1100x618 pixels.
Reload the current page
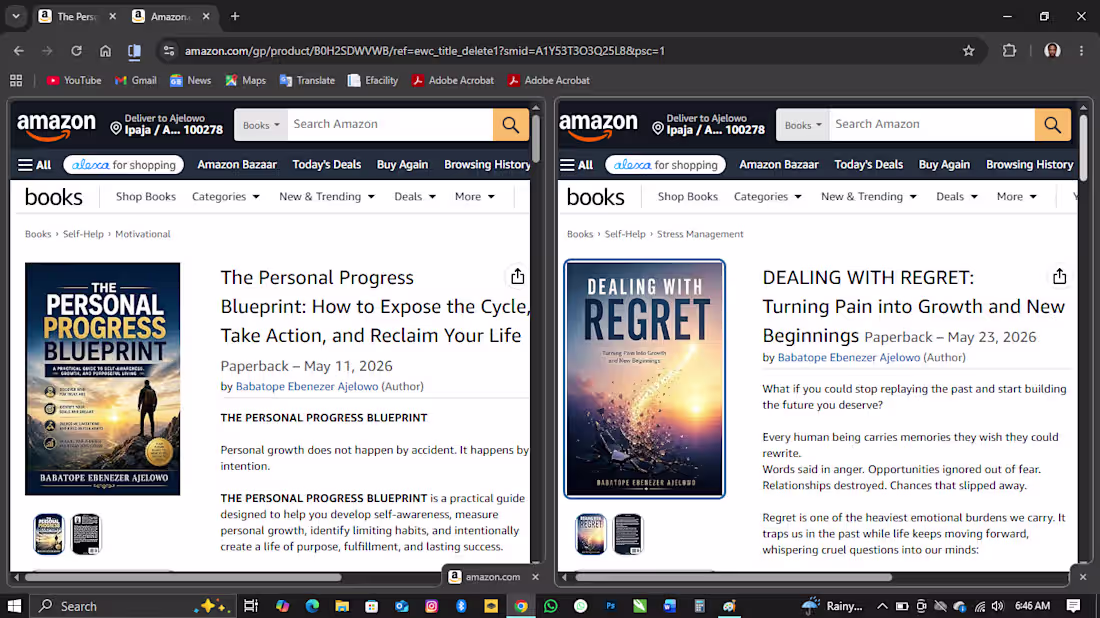[76, 51]
